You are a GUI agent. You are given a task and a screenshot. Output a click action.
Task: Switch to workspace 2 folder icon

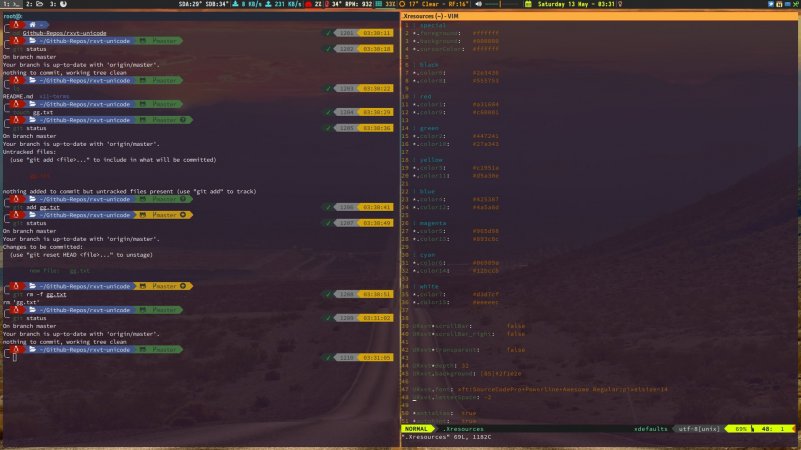click(x=39, y=4)
